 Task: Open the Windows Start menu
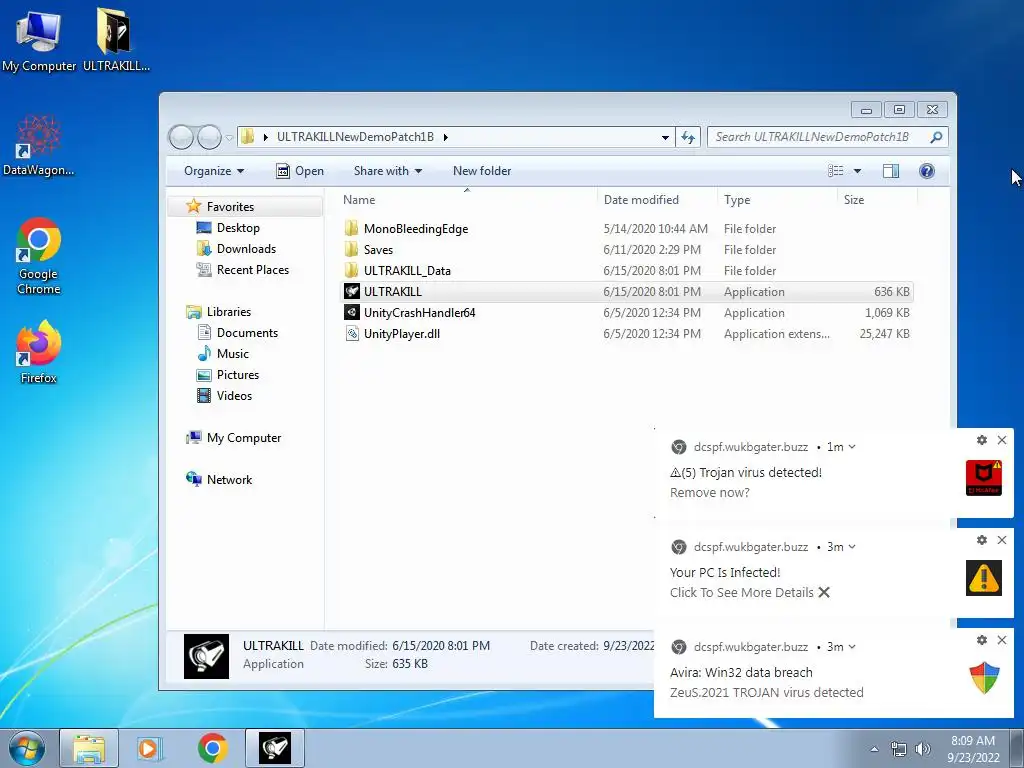point(27,748)
